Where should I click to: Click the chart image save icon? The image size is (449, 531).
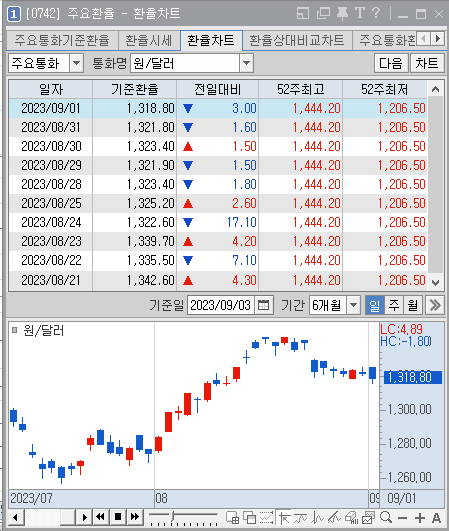[x=368, y=518]
